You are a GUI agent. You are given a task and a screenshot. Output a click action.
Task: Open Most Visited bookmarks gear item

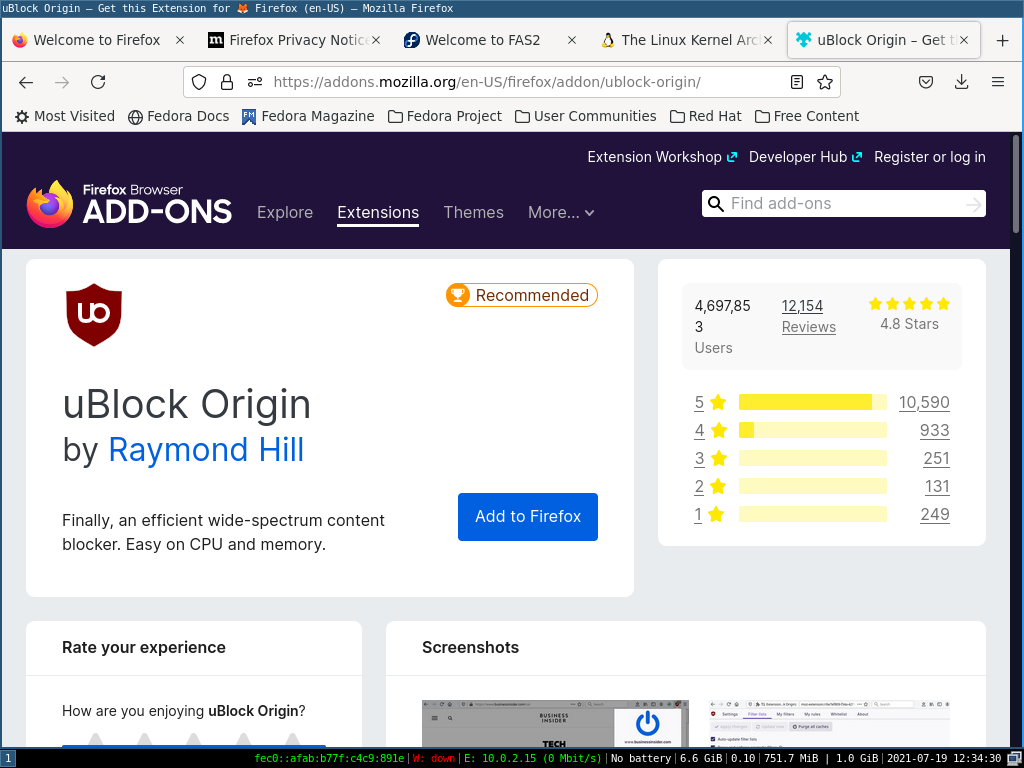[65, 116]
